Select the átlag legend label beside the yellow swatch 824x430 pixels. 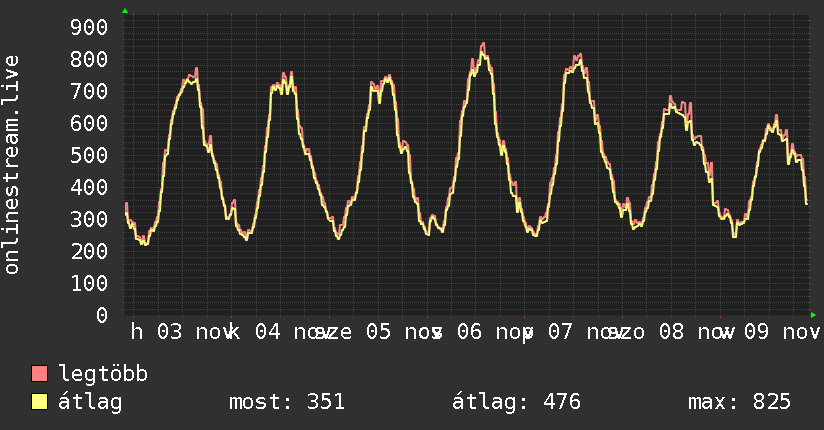point(90,402)
